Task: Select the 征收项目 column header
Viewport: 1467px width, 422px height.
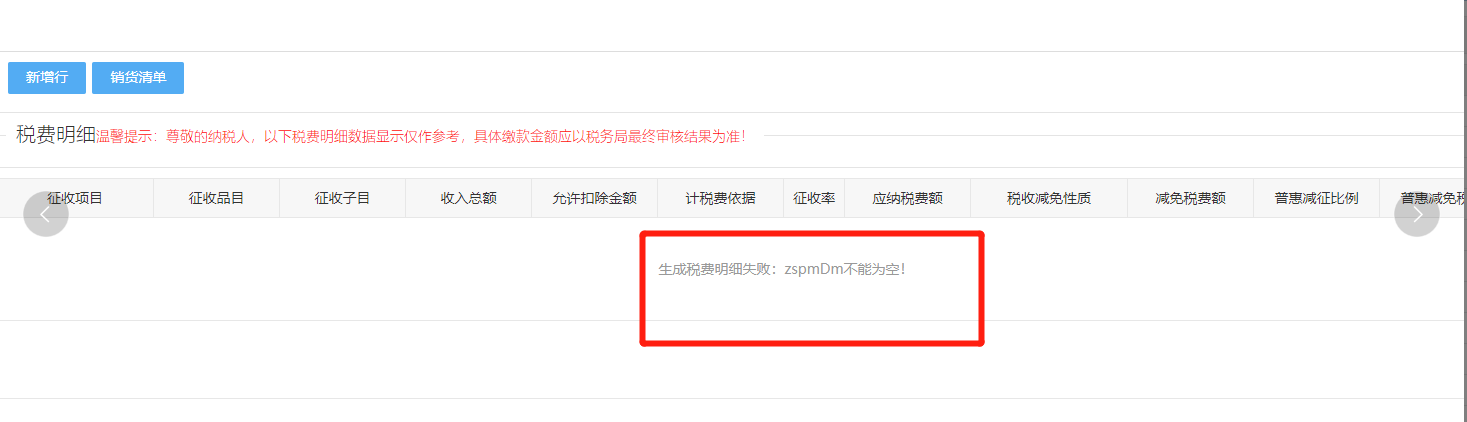Action: [77, 198]
